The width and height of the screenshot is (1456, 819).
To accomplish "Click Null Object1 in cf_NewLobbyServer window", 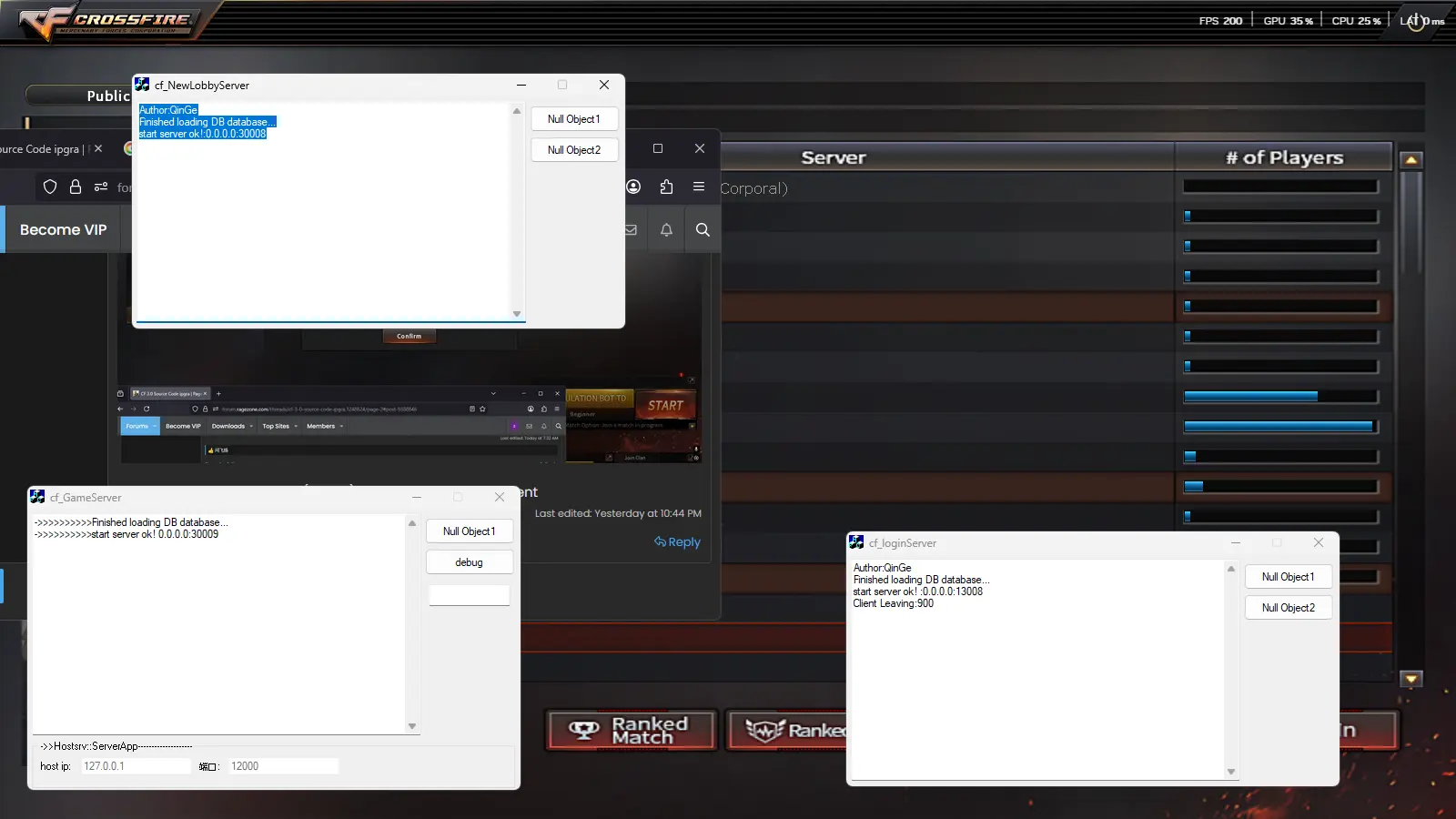I will coord(574,119).
